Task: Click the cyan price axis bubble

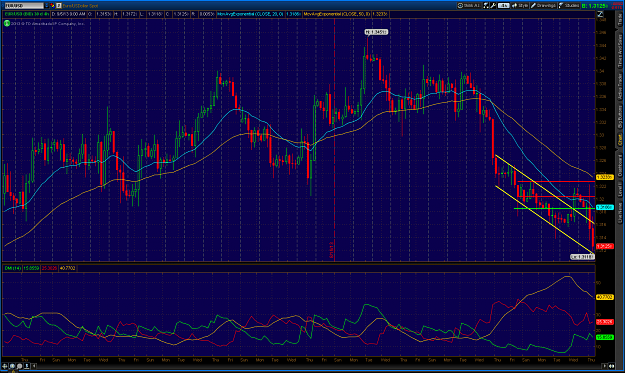Action: click(x=605, y=207)
